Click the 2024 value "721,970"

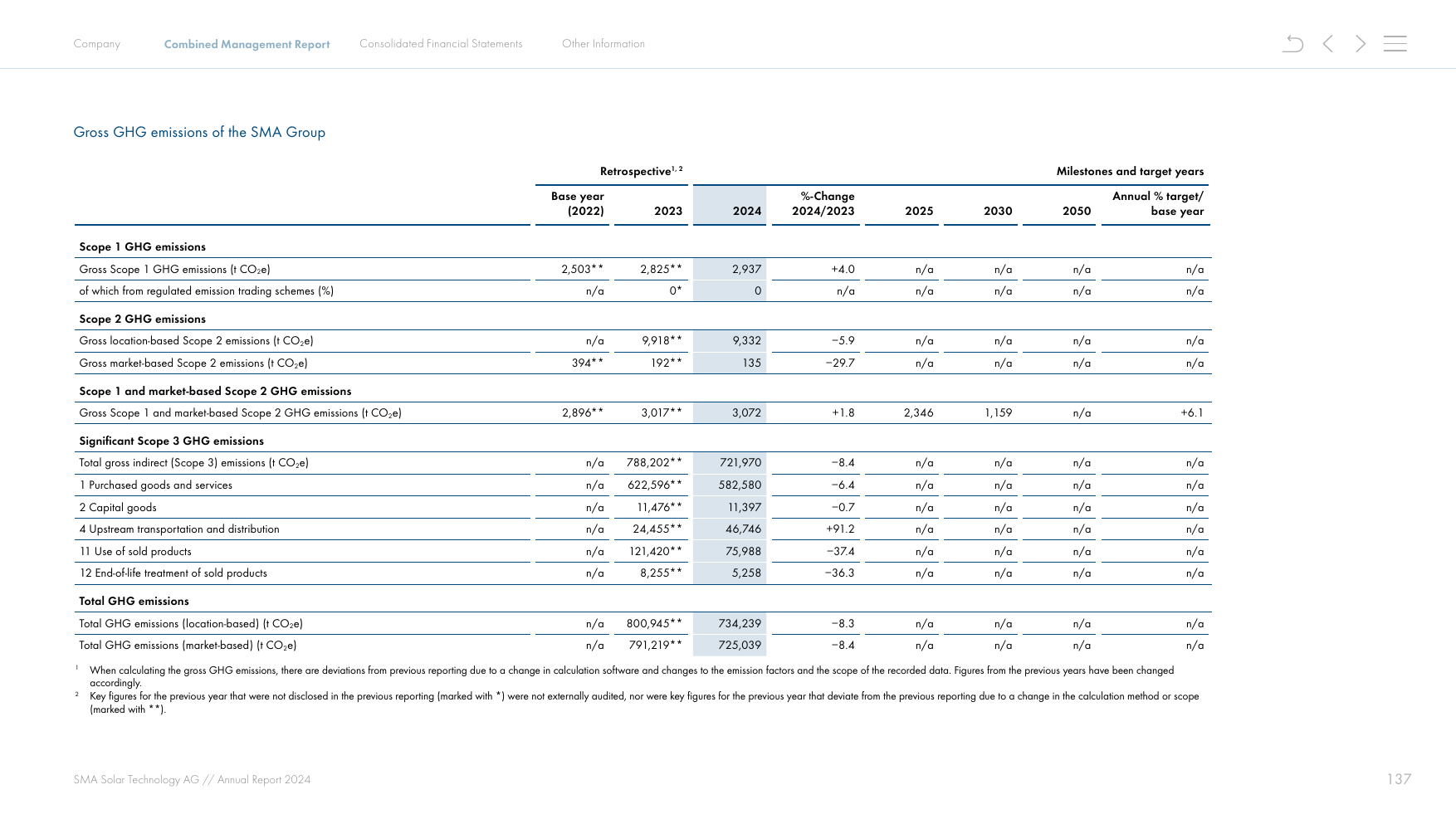click(x=740, y=463)
